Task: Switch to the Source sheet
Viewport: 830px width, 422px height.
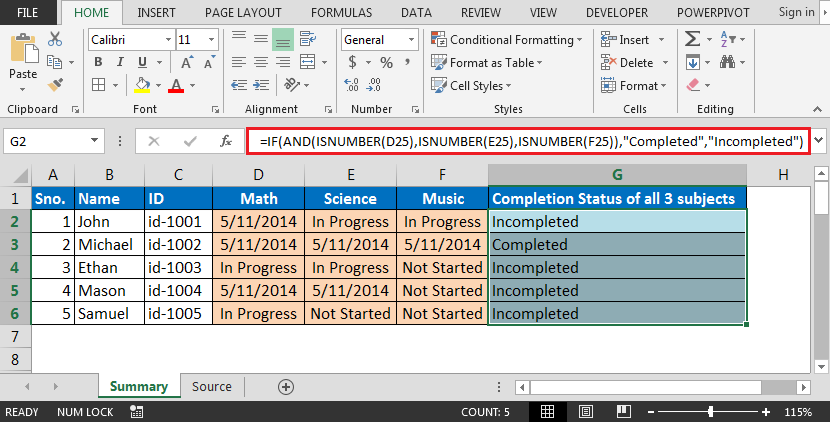Action: click(212, 387)
